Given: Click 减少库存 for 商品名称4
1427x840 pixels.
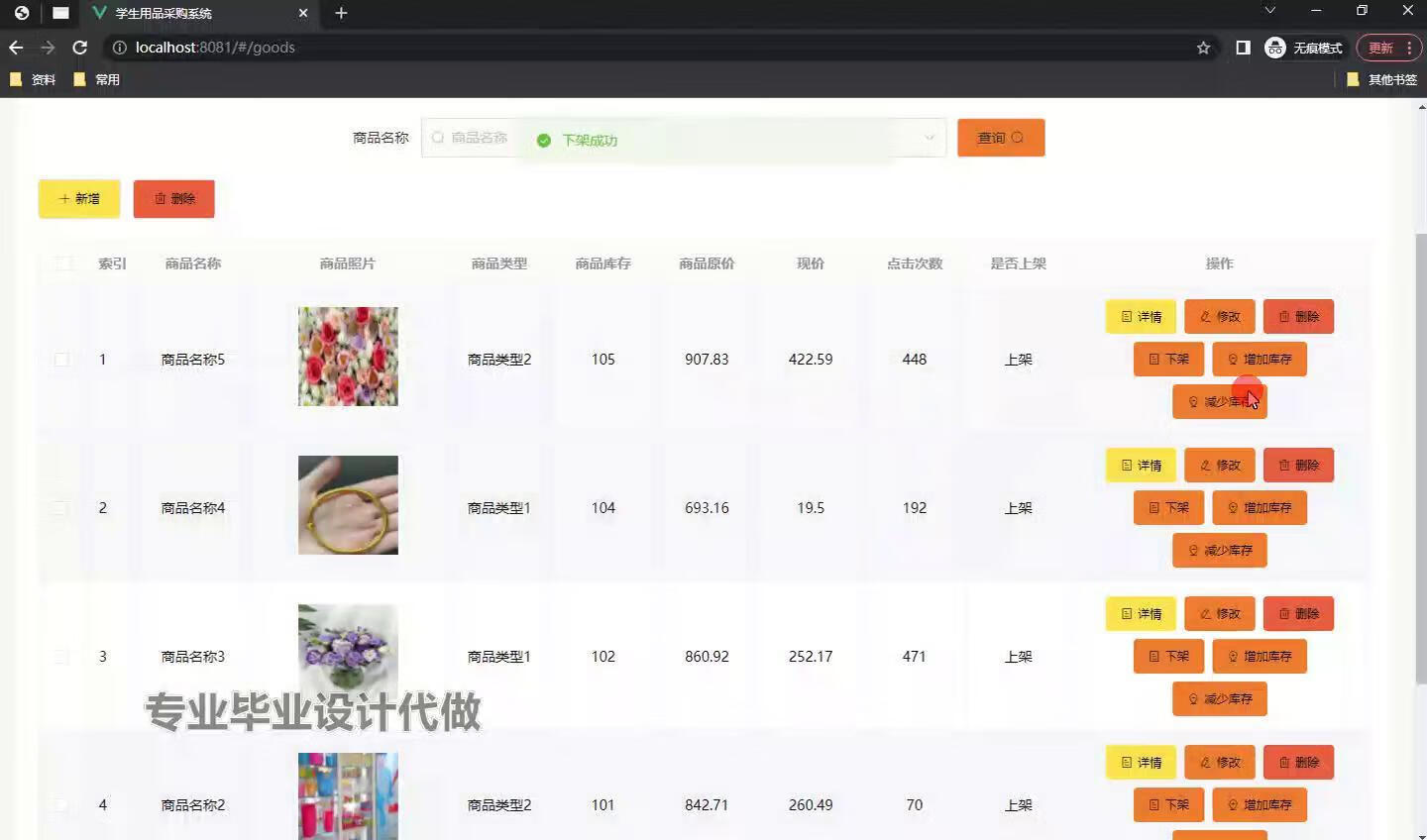Looking at the screenshot, I should (1220, 550).
